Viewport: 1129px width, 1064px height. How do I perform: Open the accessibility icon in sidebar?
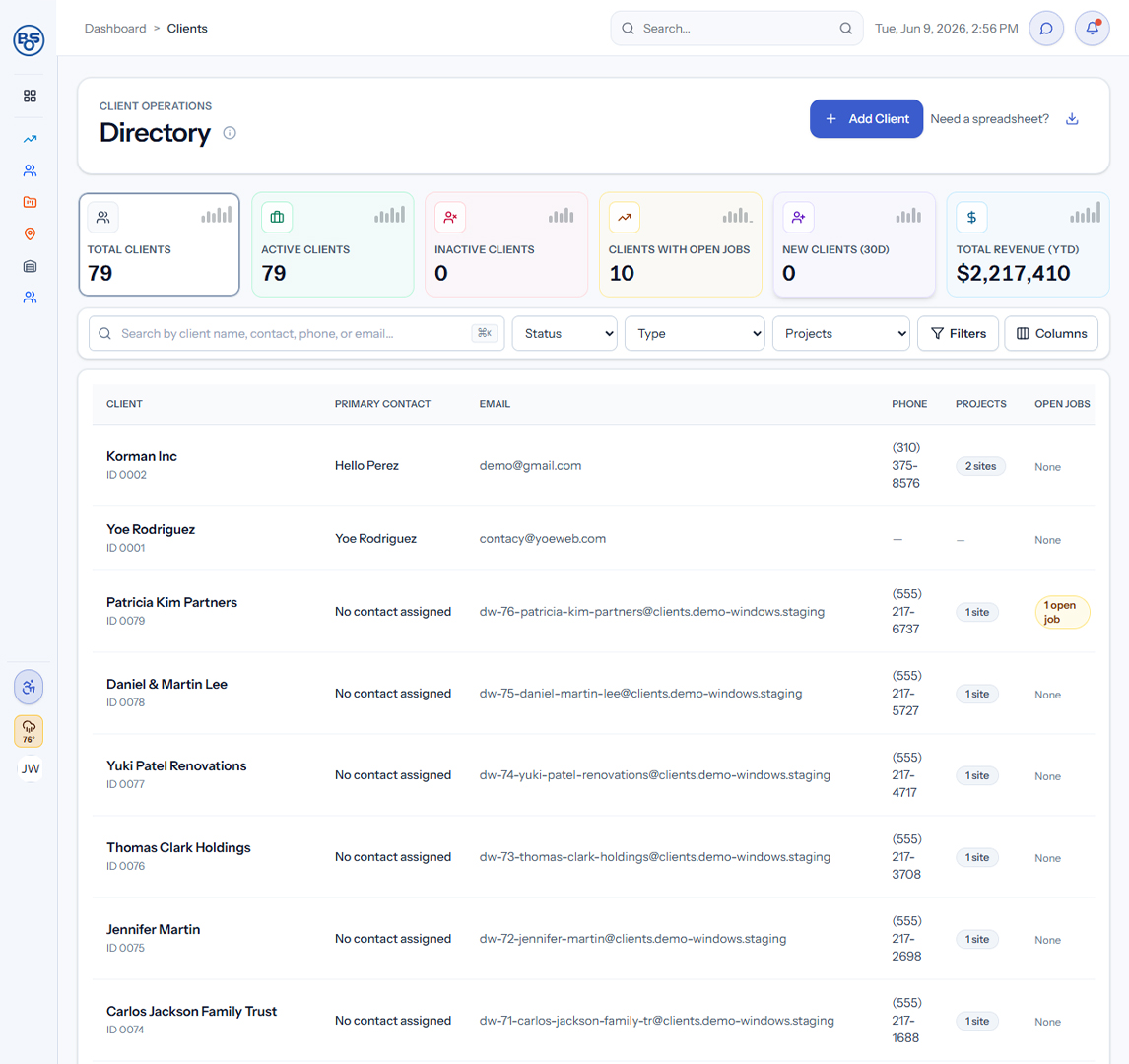29,687
